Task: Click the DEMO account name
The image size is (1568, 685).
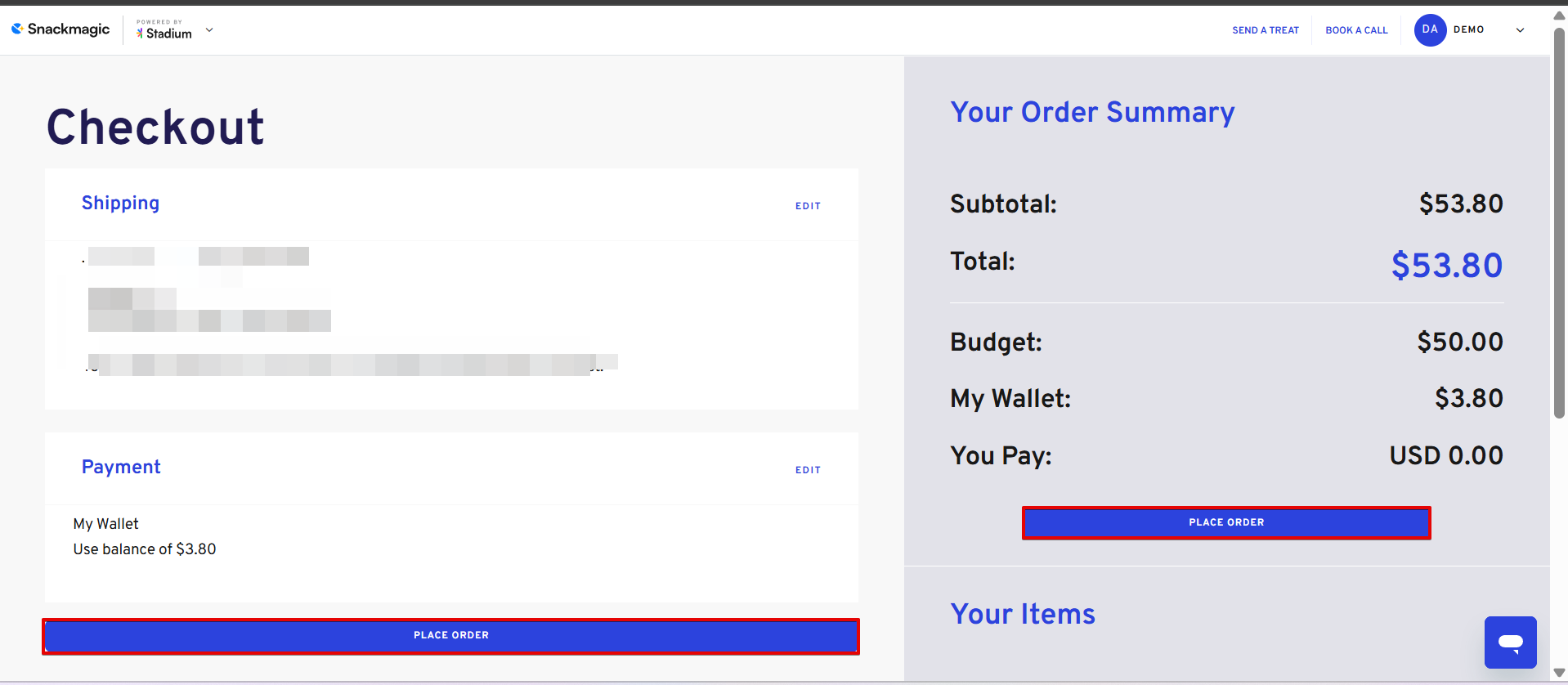Action: 1468,29
